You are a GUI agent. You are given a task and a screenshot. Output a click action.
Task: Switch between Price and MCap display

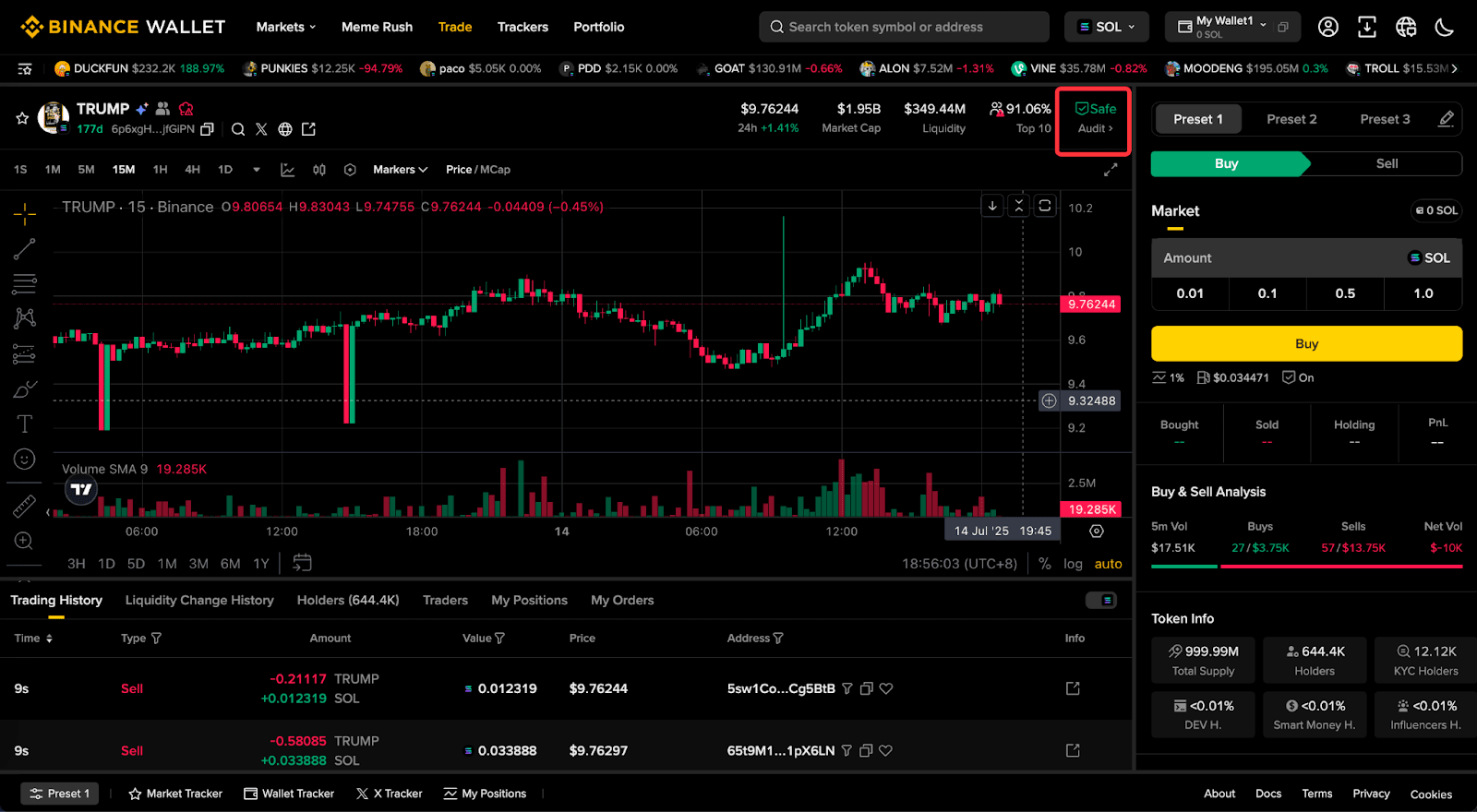(x=478, y=170)
